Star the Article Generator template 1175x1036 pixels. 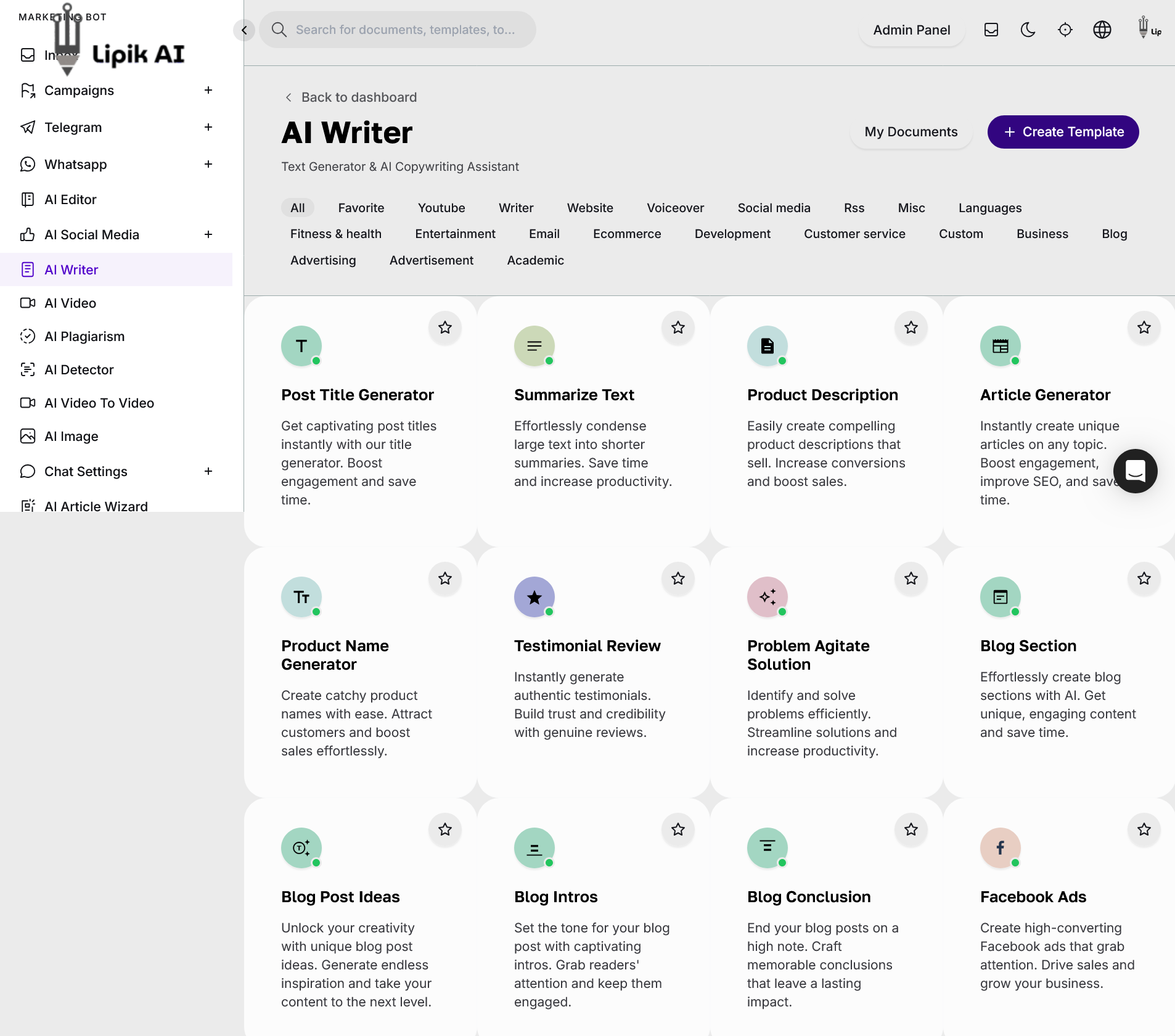tap(1144, 327)
